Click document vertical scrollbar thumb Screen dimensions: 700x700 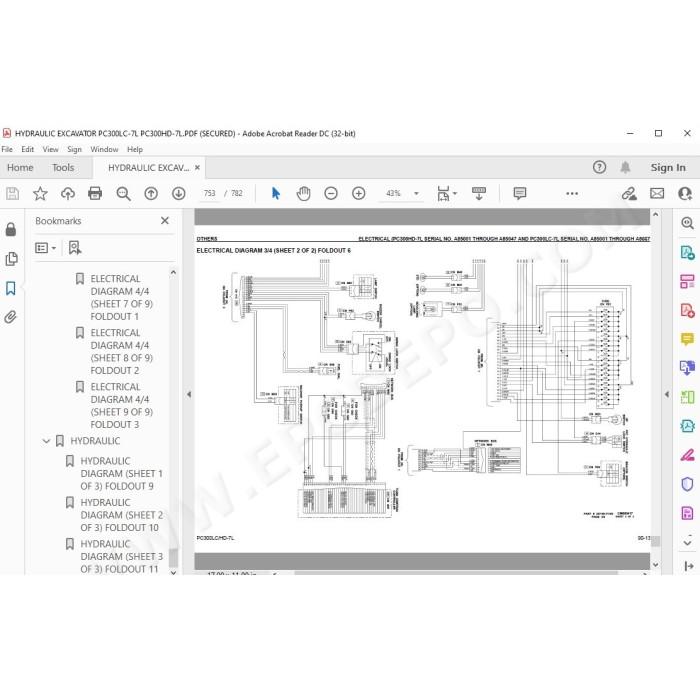[655, 541]
